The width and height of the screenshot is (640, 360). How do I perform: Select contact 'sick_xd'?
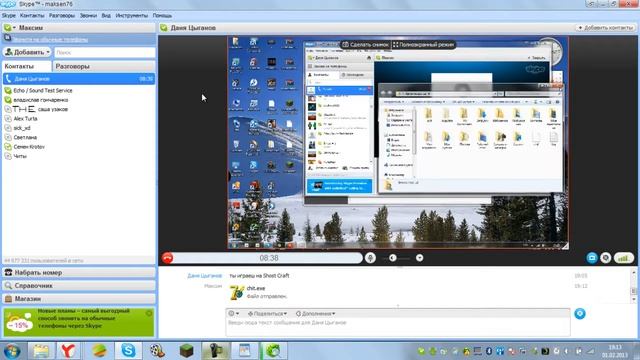click(22, 128)
